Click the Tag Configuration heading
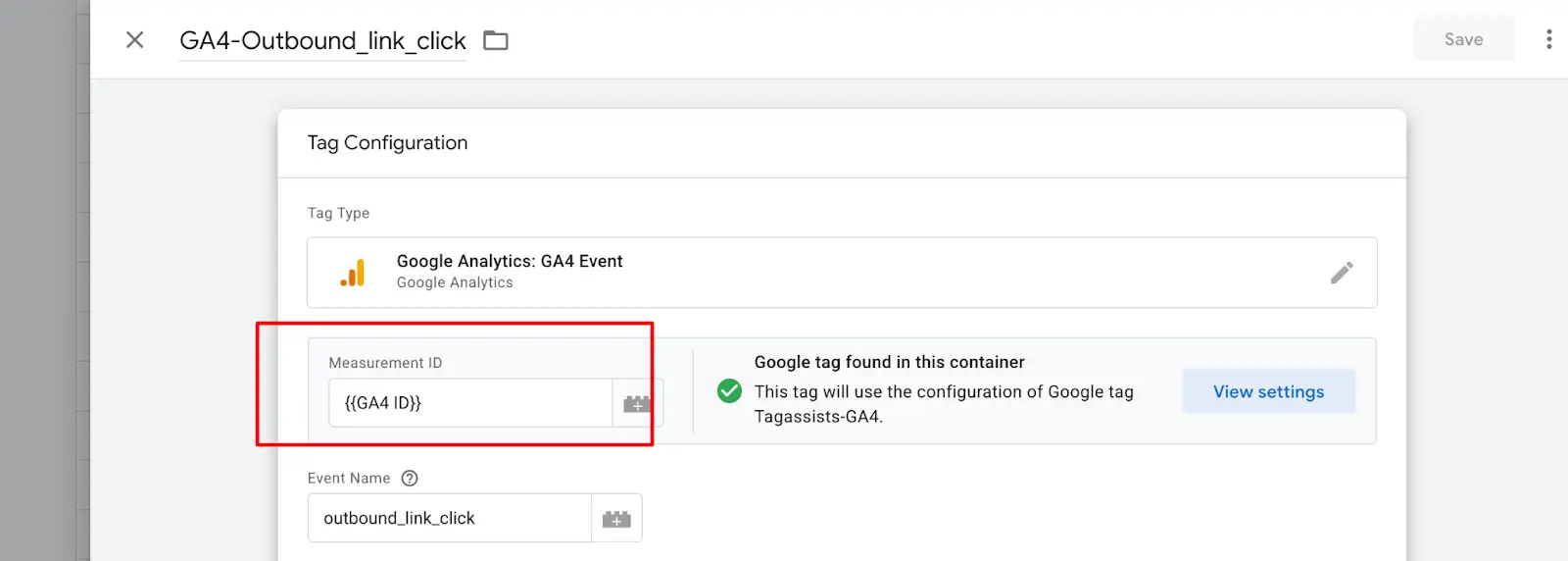The image size is (1568, 561). click(387, 143)
